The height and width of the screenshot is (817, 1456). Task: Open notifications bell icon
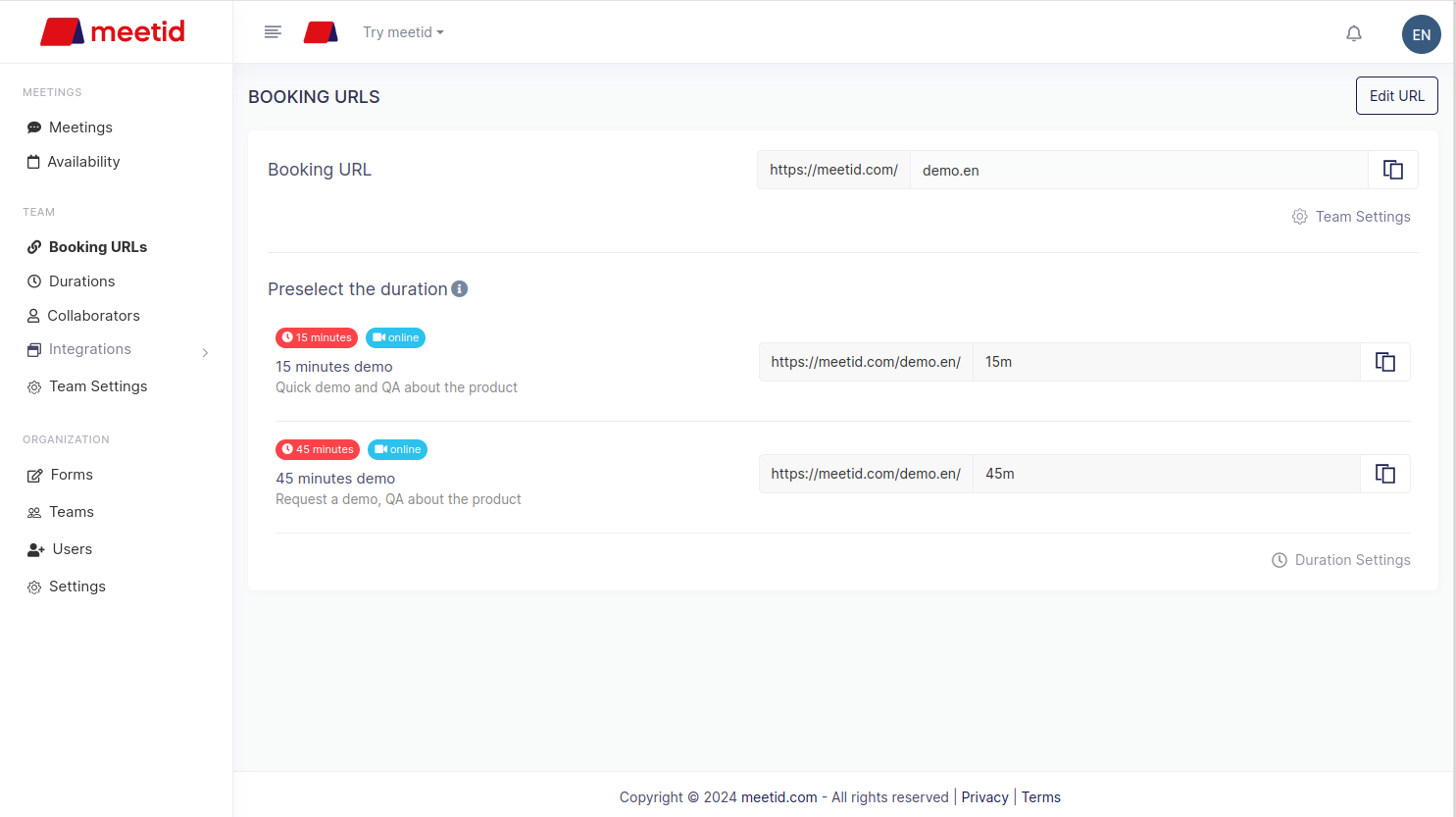tap(1354, 33)
